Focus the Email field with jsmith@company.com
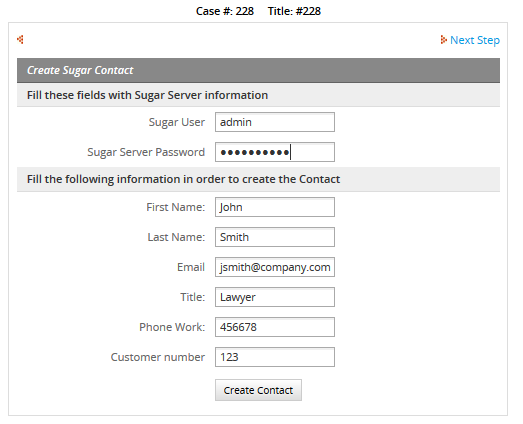523x424 pixels. (275, 267)
